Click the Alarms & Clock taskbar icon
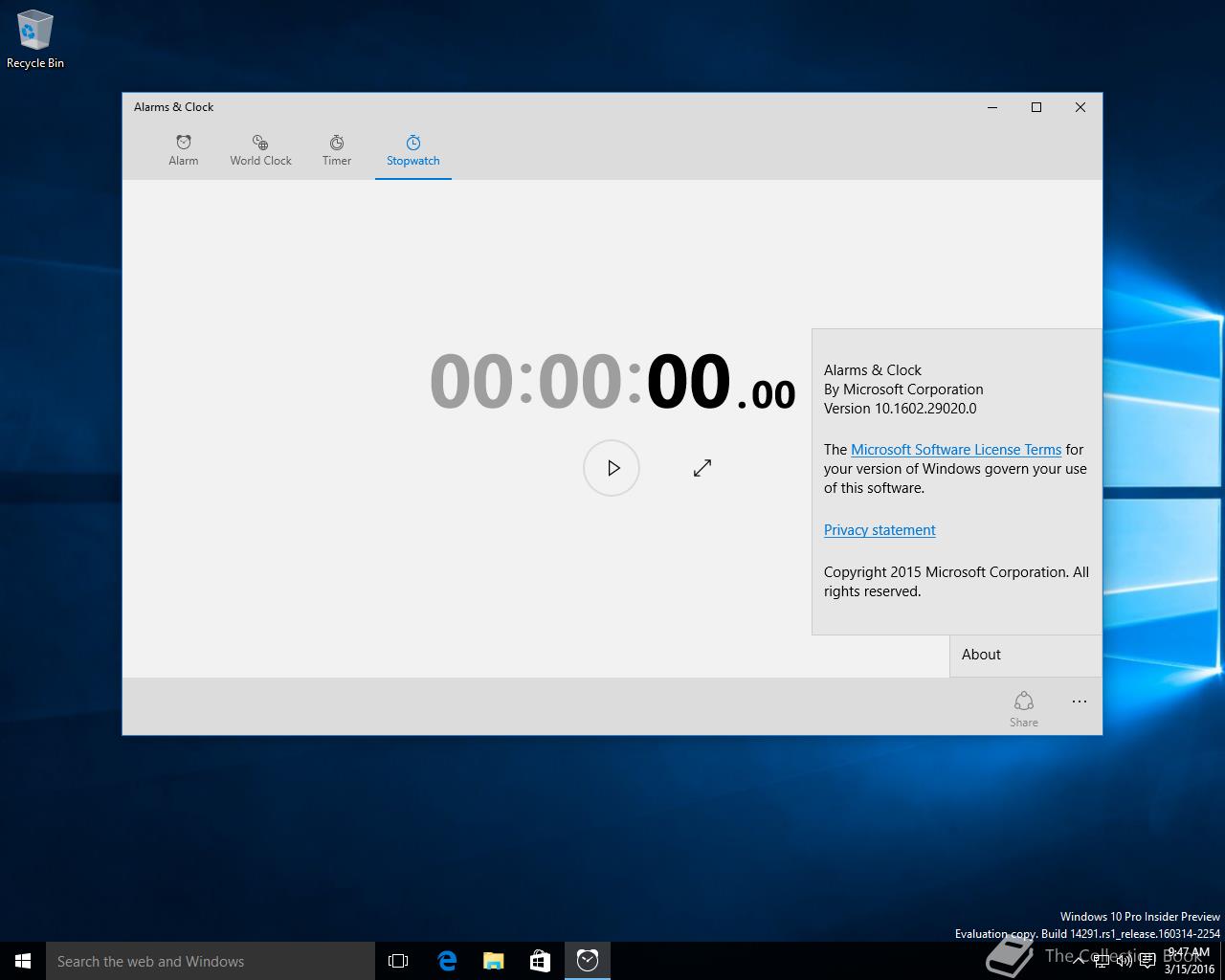Image resolution: width=1225 pixels, height=980 pixels. point(588,961)
